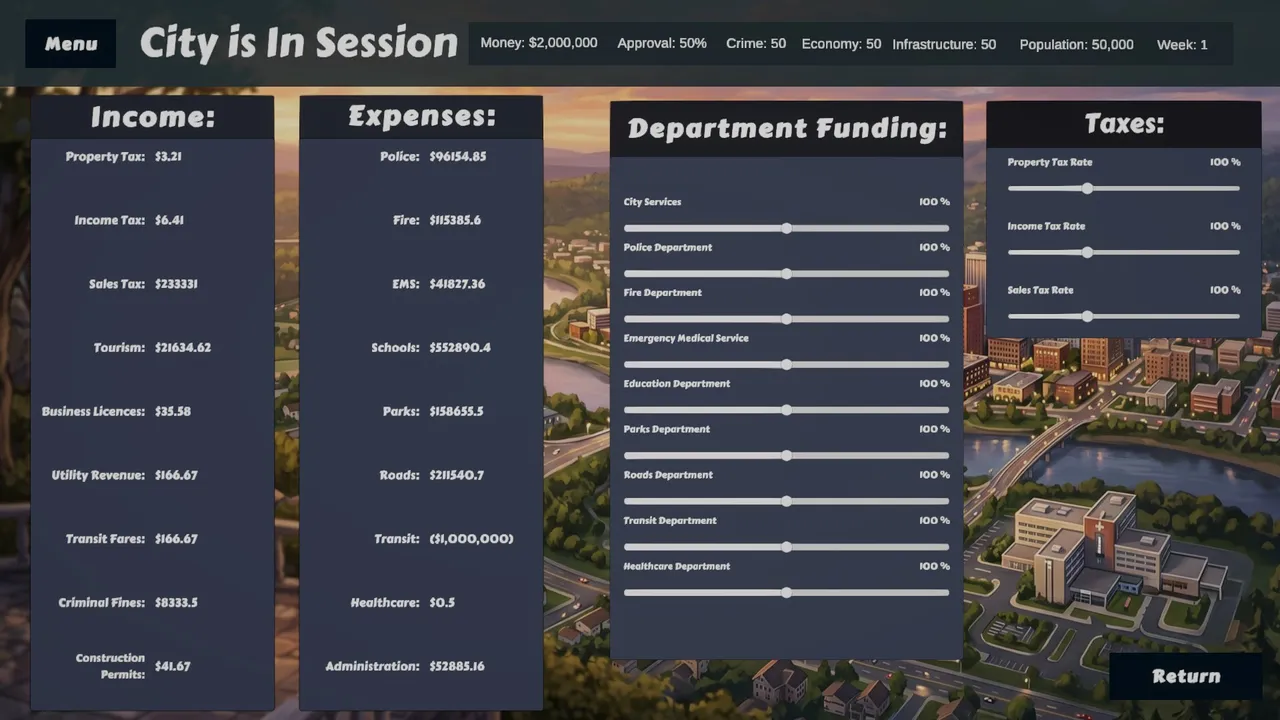Click the Economy: 50 stat

tap(841, 43)
